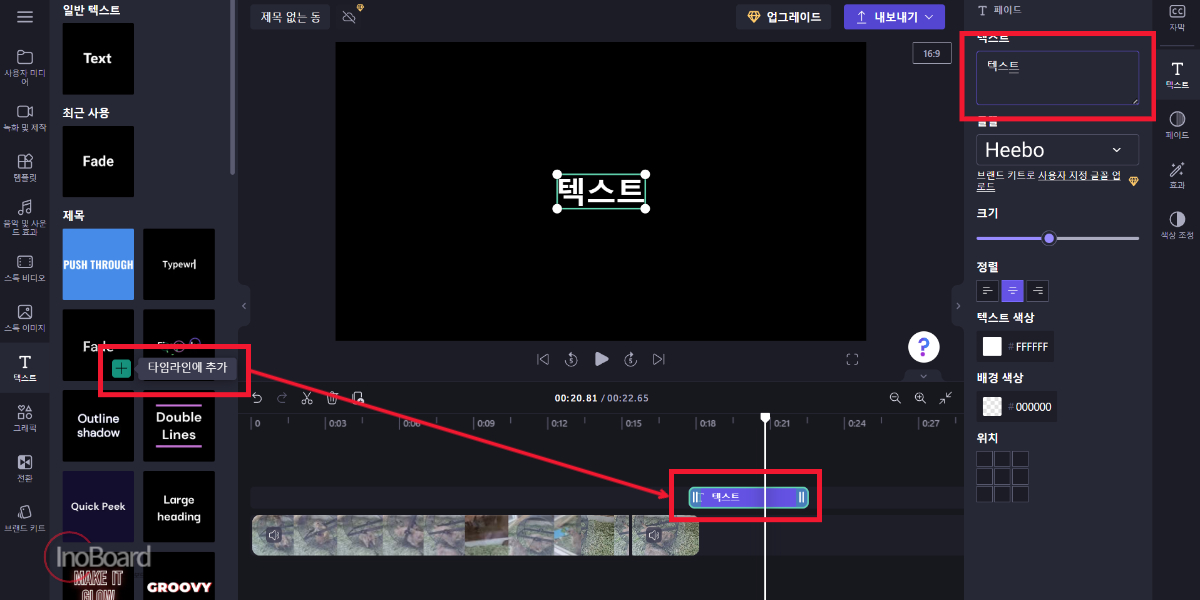Open the transparent background color swatch
Screen dimensions: 1200x600
click(x=992, y=407)
